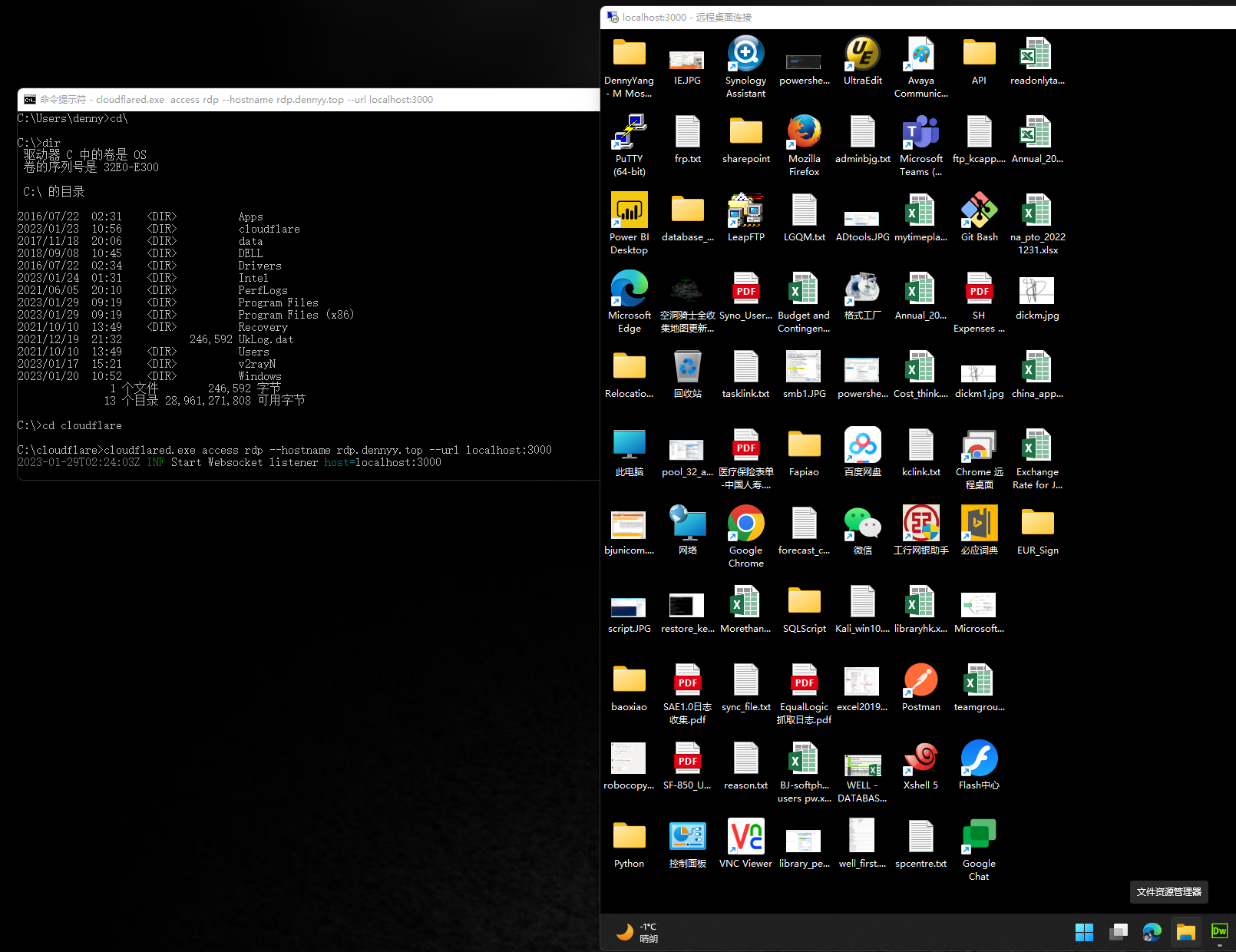
Task: Select the 回收站 recycle bin icon
Action: point(687,374)
